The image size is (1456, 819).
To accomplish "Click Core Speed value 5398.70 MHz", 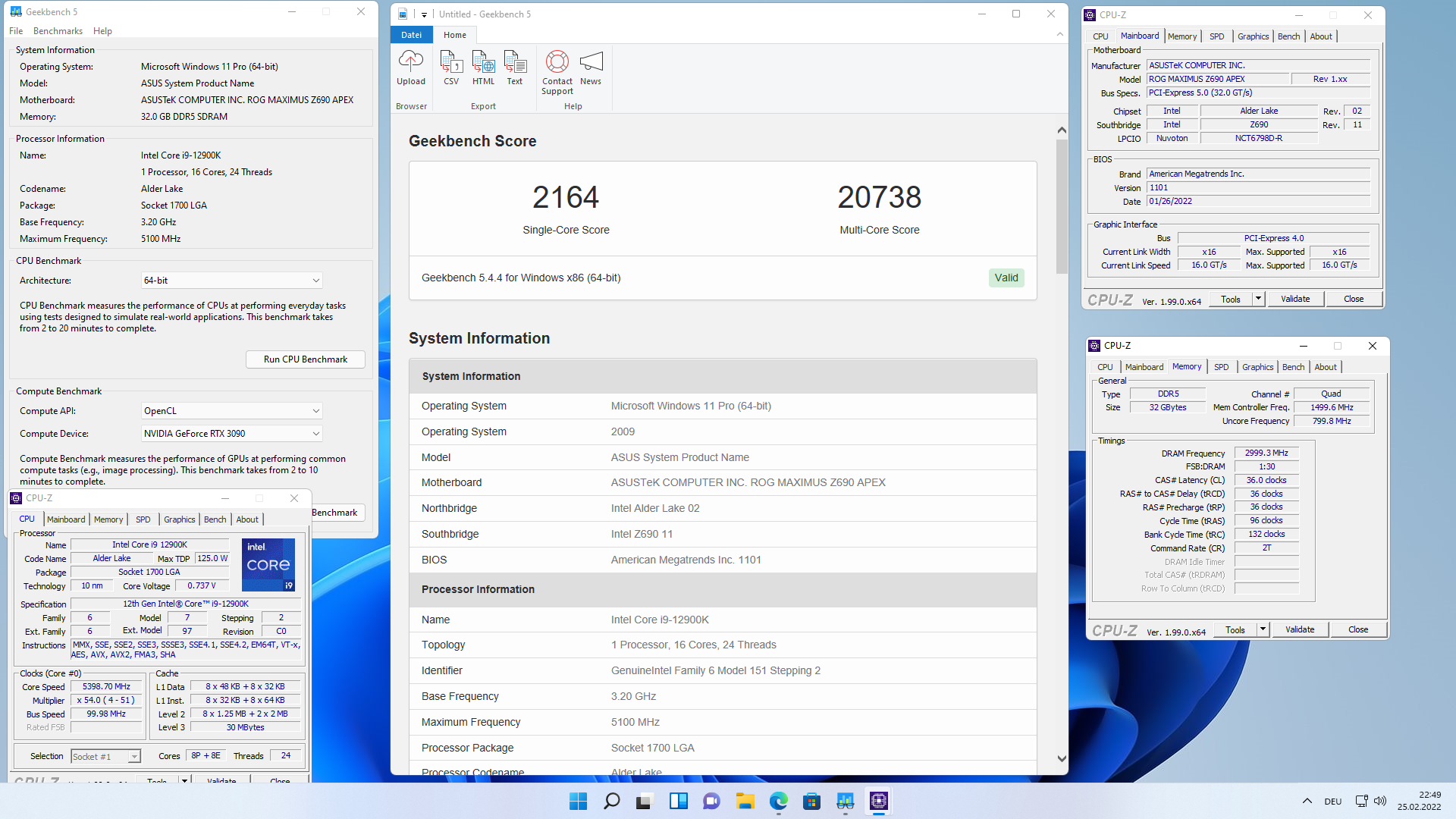I will tap(106, 686).
